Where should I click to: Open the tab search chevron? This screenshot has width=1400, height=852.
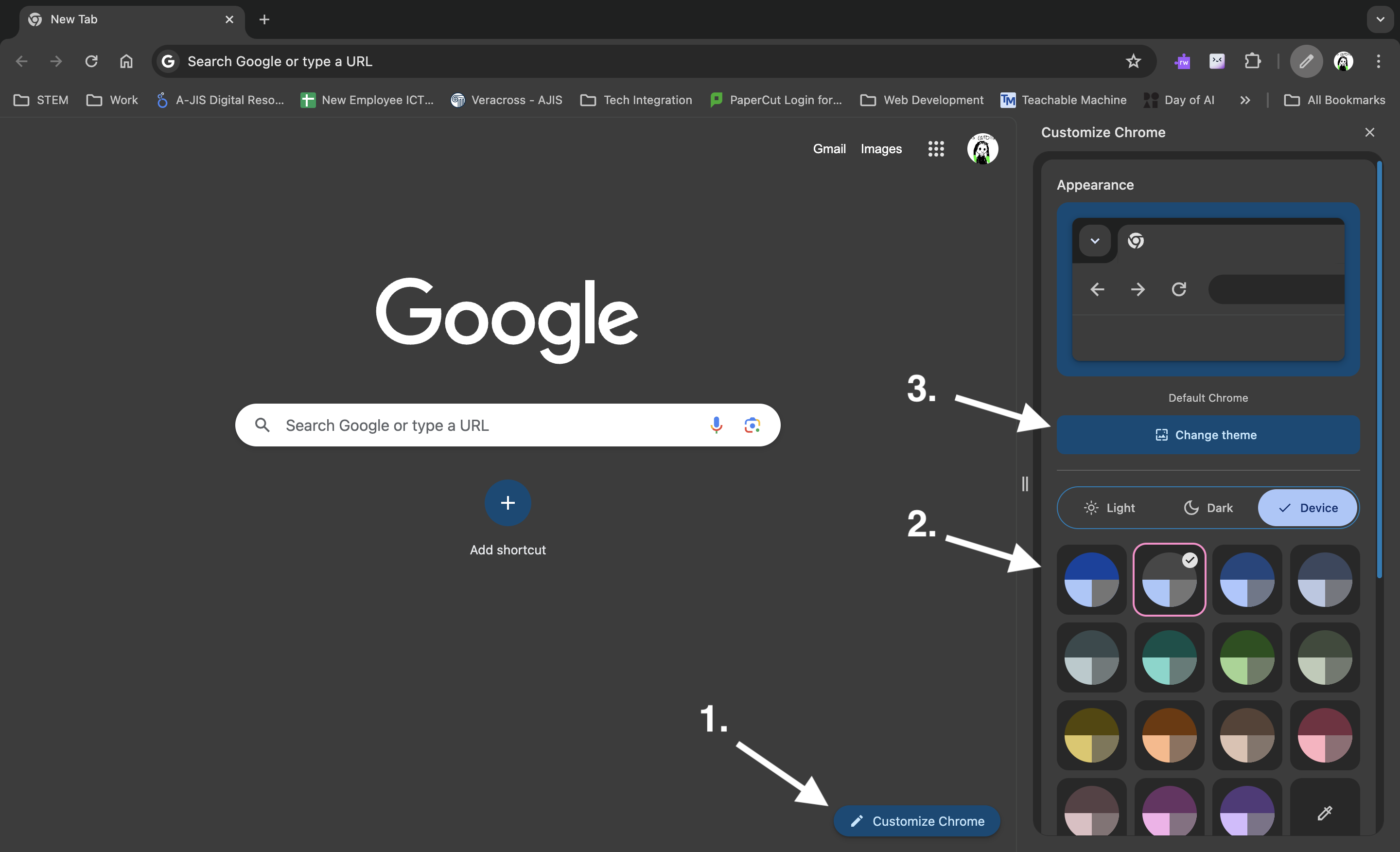pos(1380,19)
